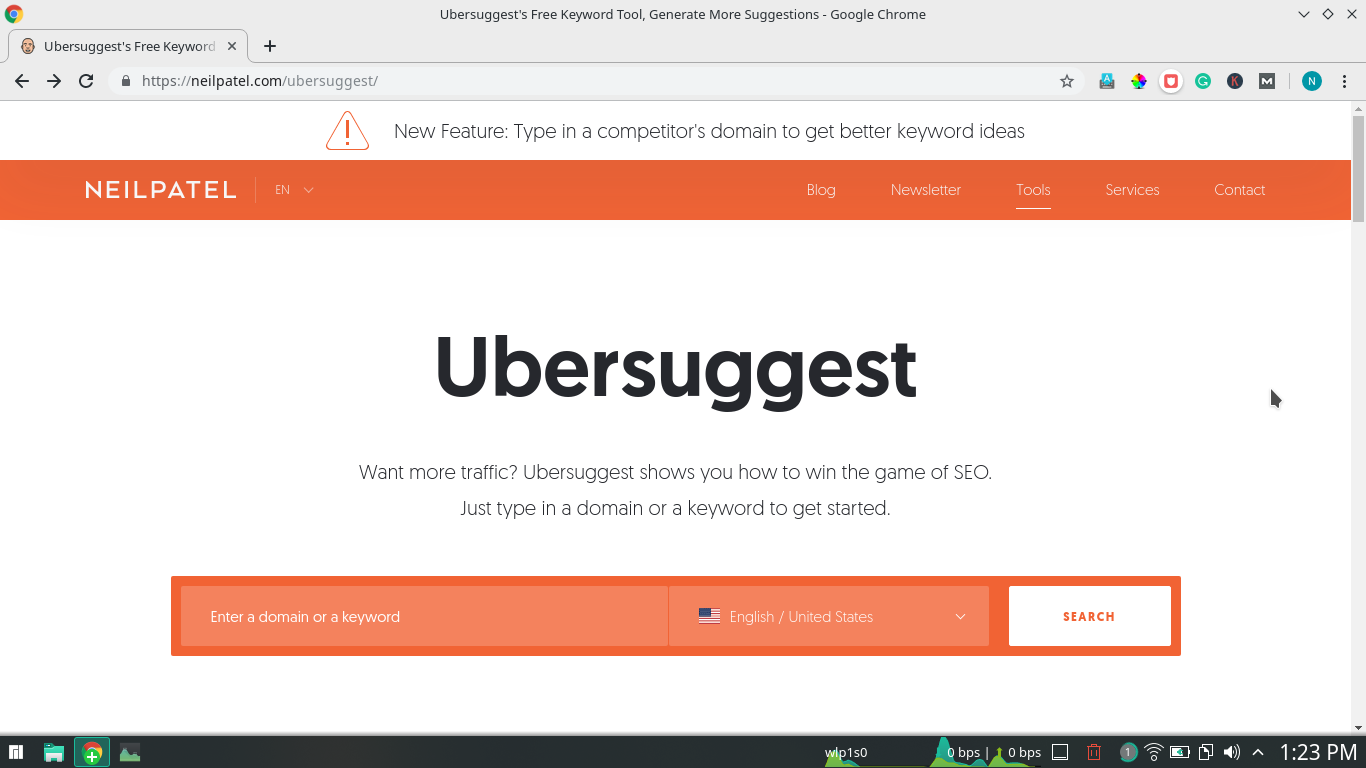
Task: Click the Chrome taskbar entry
Action: (92, 752)
